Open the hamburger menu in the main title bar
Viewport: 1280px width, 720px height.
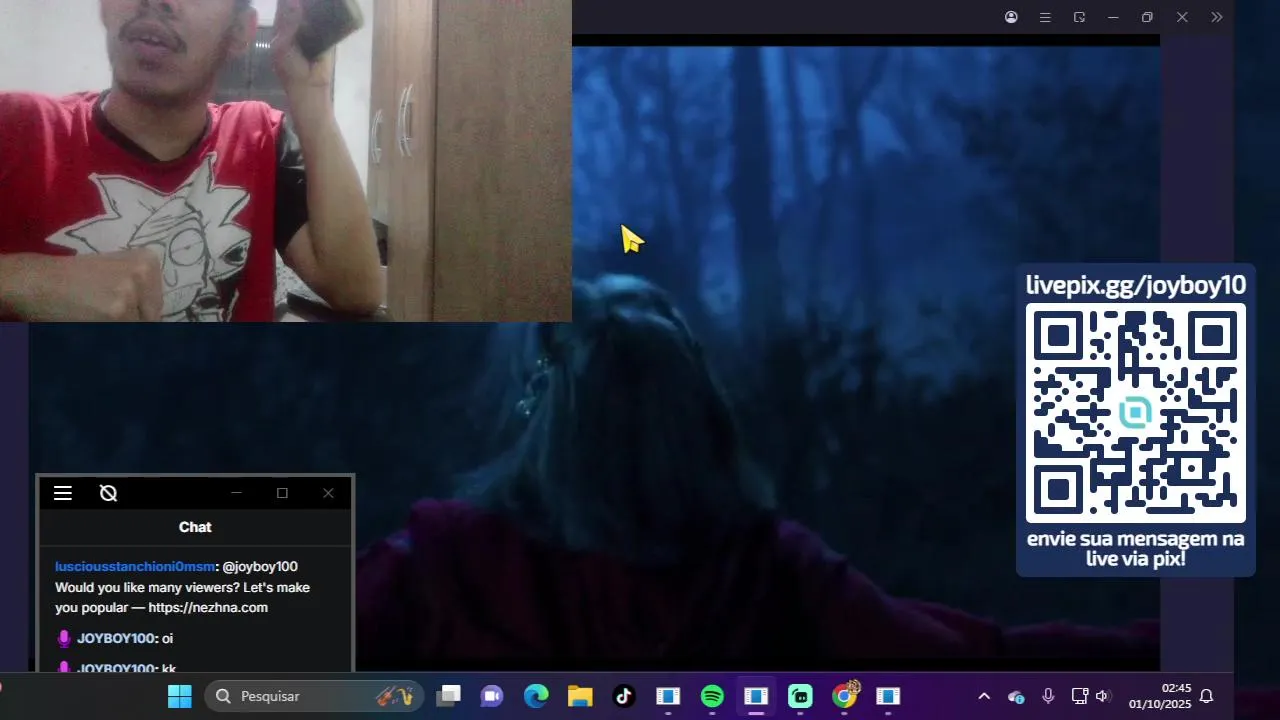click(x=1045, y=17)
